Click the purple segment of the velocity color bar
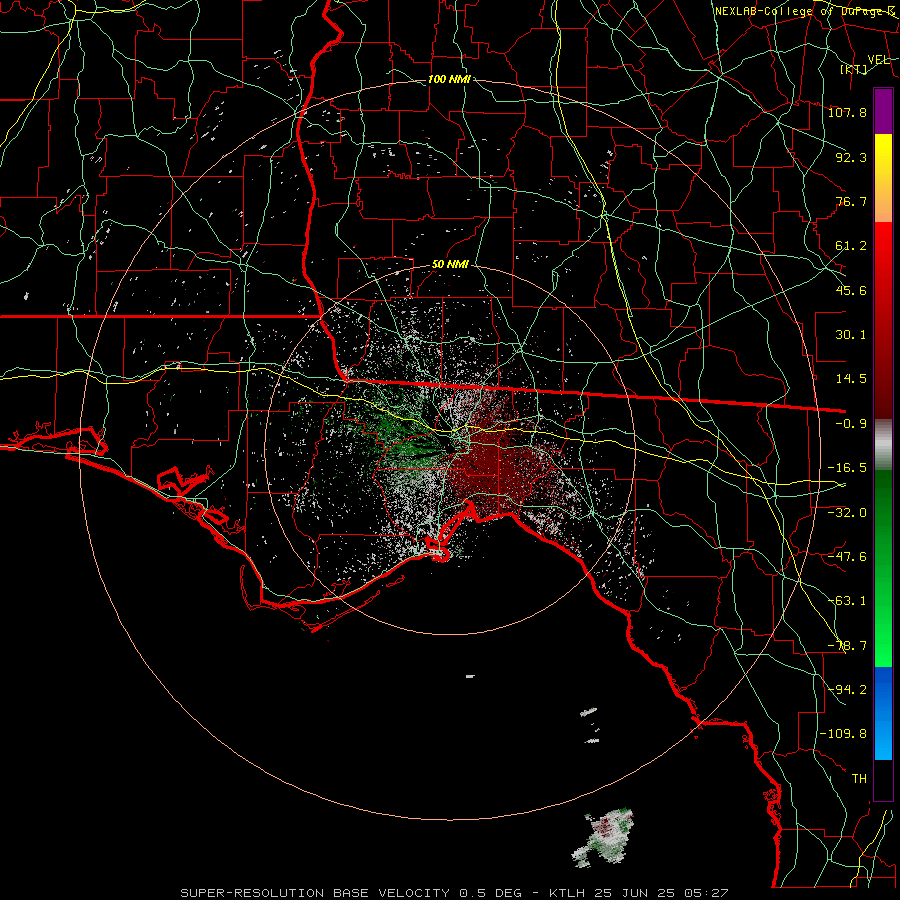Viewport: 900px width, 900px height. click(883, 111)
